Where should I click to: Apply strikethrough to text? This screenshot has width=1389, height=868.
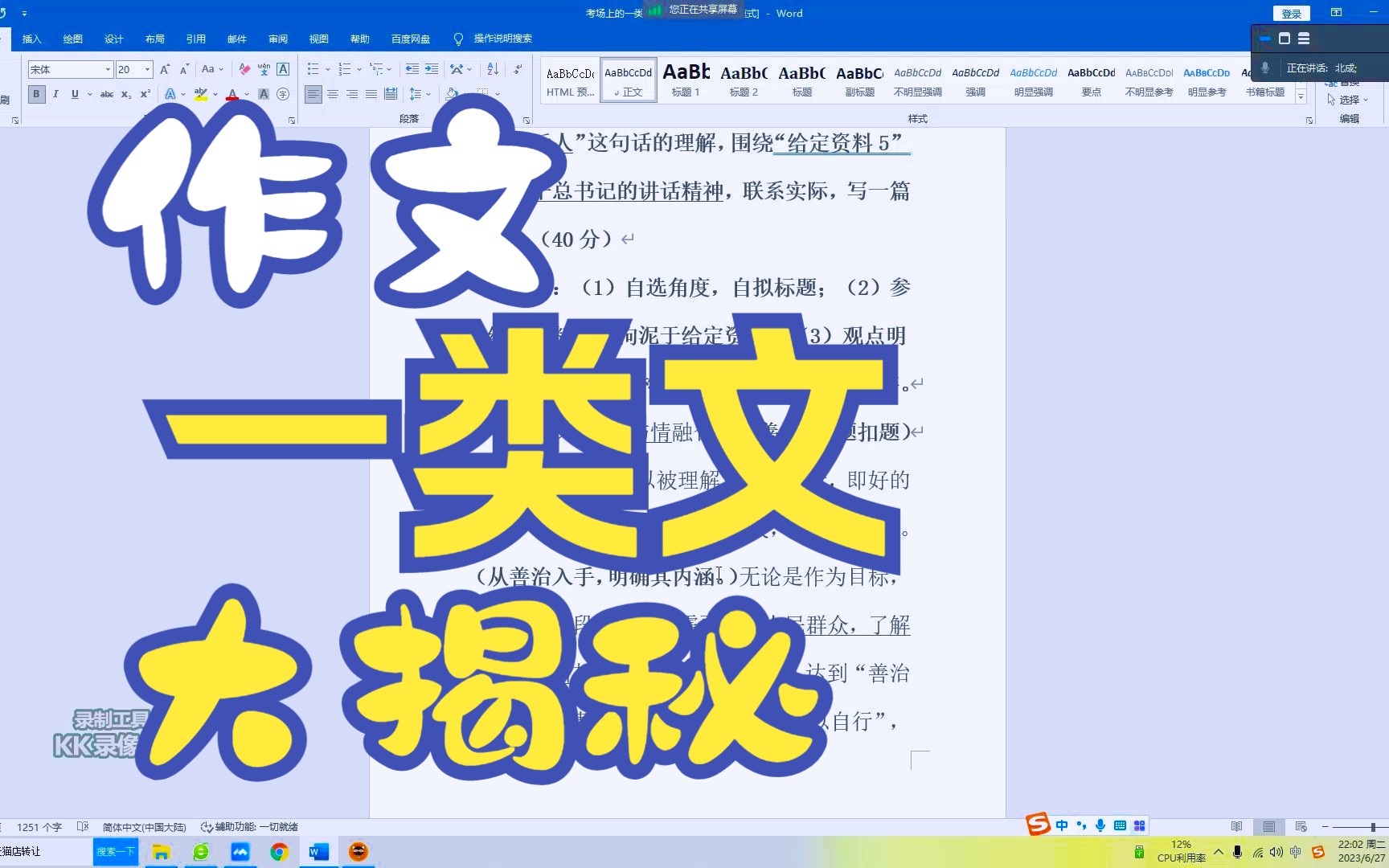click(x=107, y=94)
